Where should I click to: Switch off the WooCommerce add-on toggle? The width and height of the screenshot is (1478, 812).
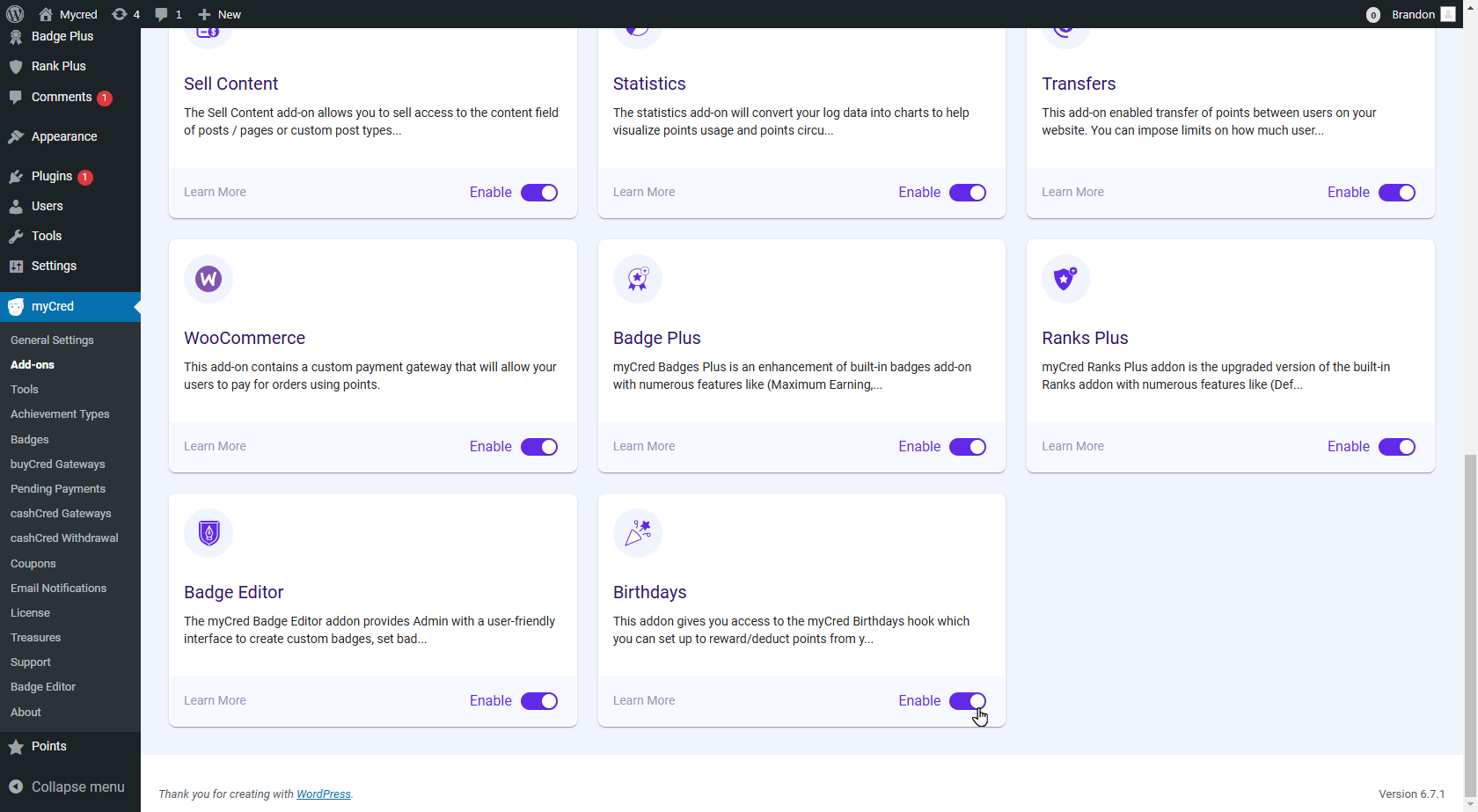pyautogui.click(x=539, y=447)
